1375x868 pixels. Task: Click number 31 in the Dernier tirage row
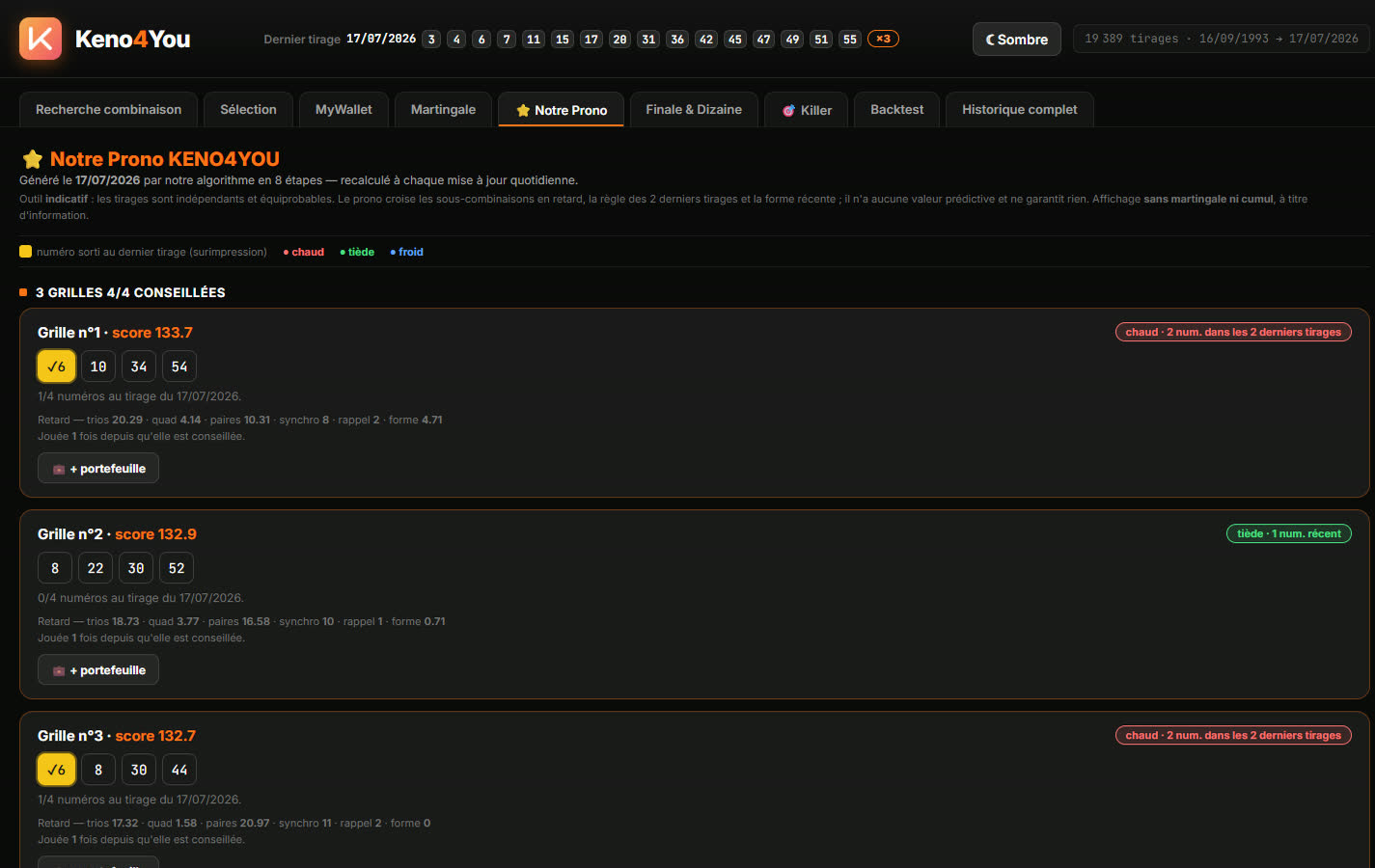[x=648, y=40]
